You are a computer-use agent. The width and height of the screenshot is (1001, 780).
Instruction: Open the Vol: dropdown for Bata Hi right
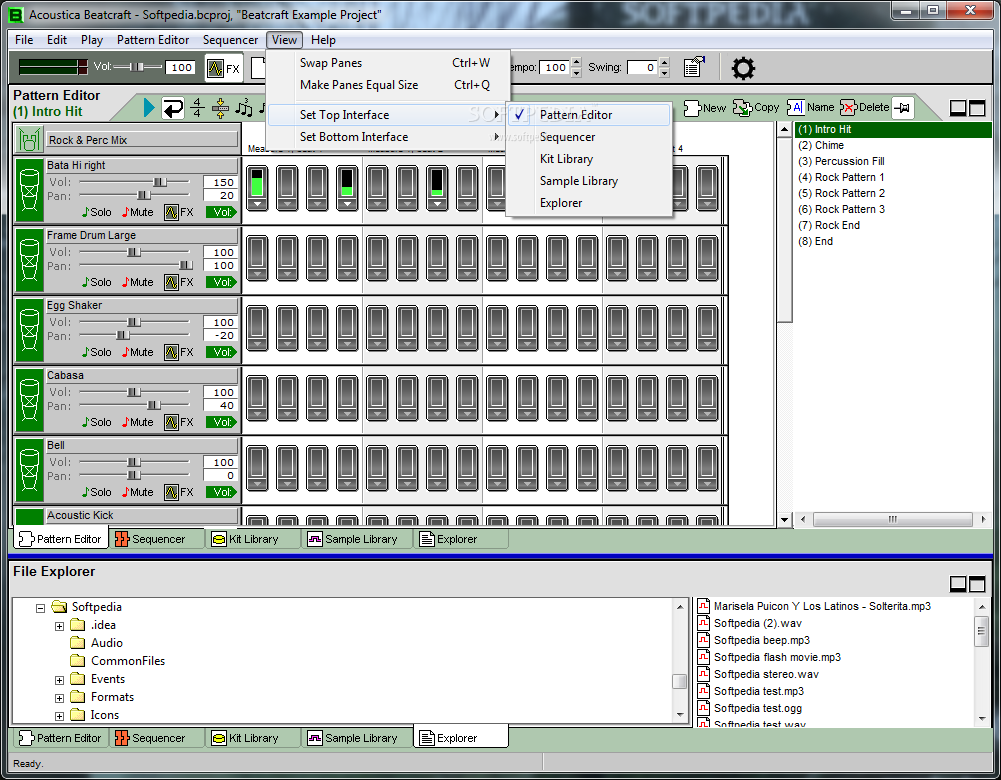click(x=221, y=213)
